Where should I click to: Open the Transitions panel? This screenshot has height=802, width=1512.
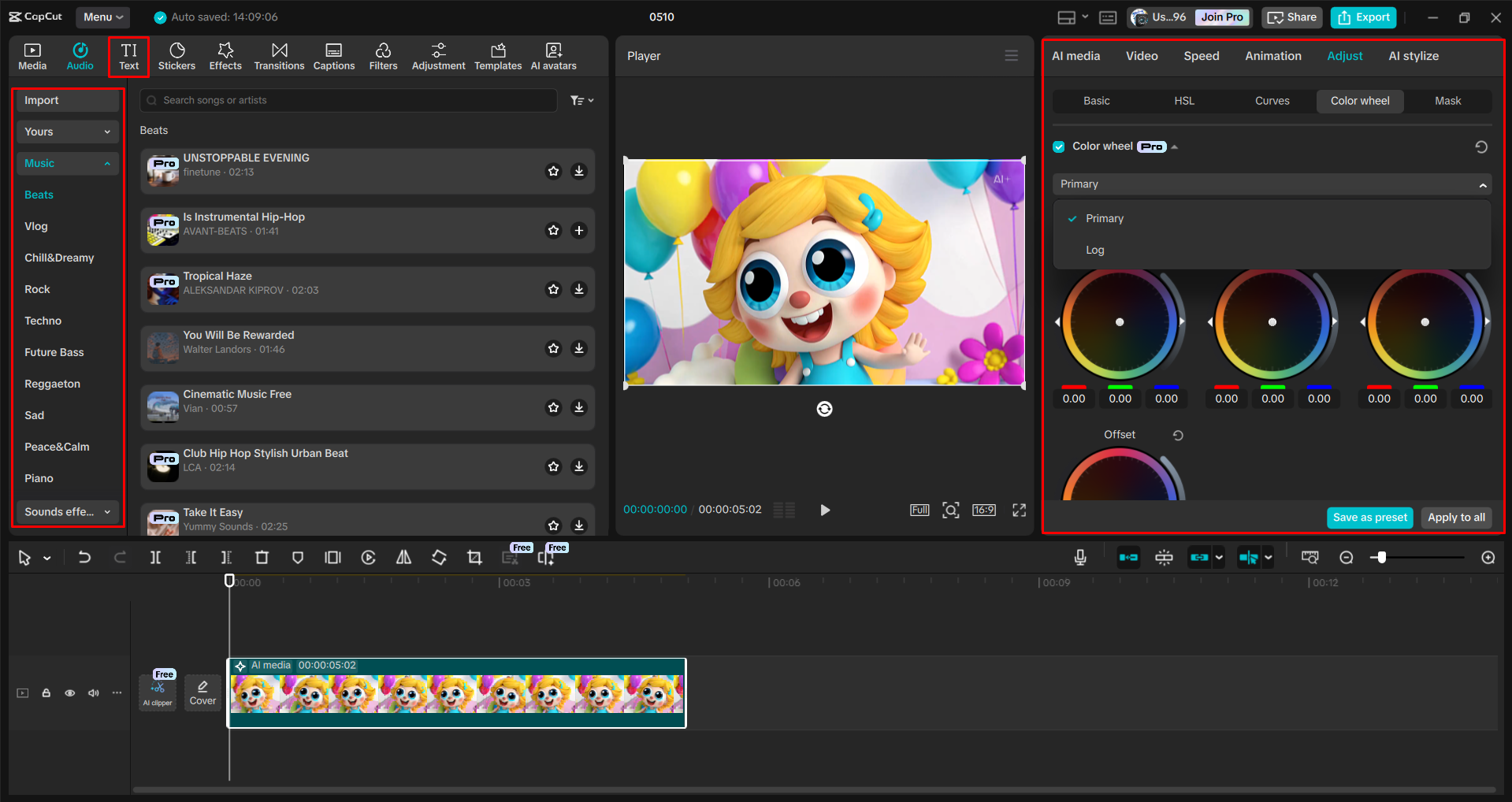point(279,56)
